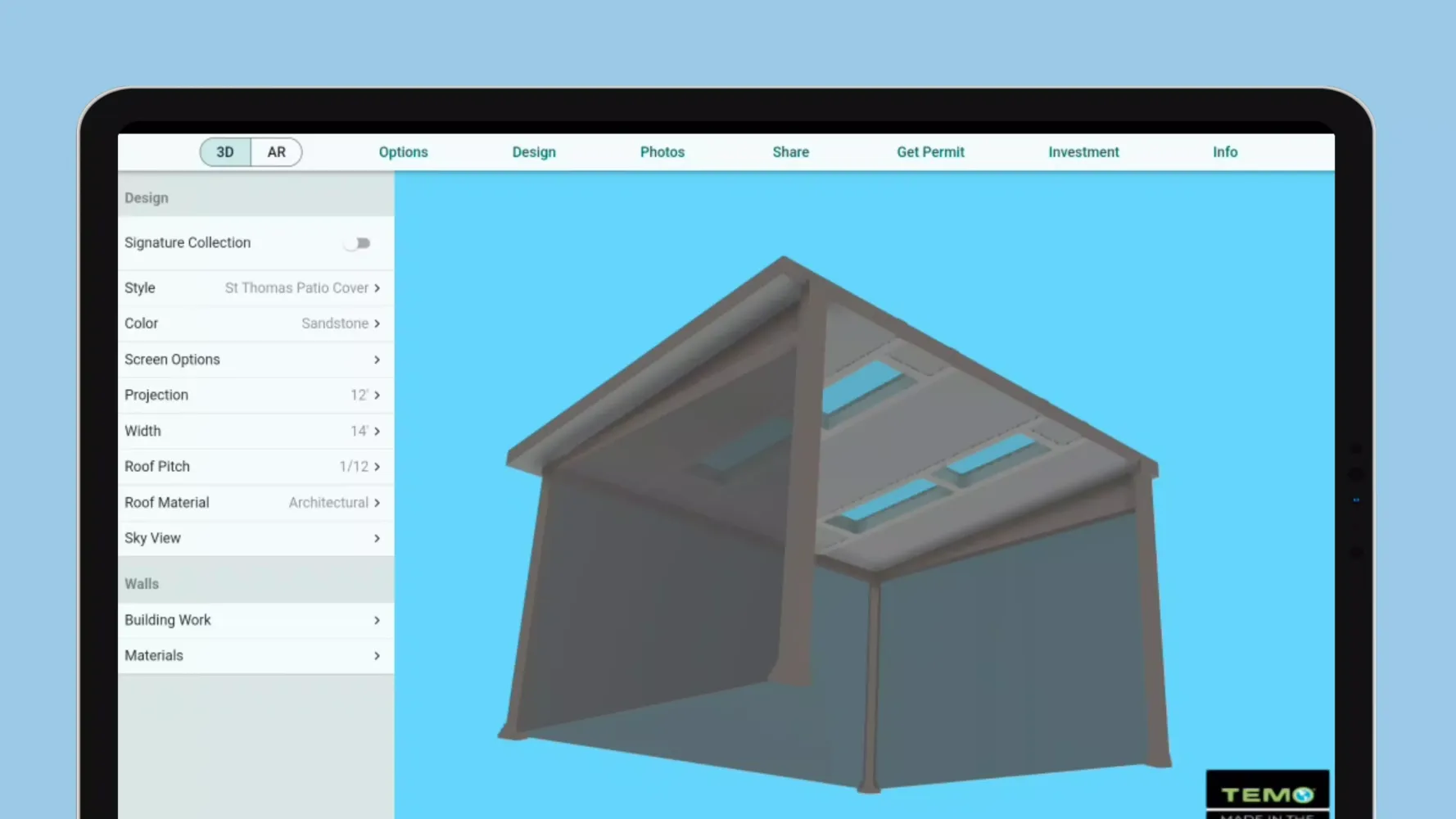
Task: Click the Projection 12' value
Action: tap(359, 395)
